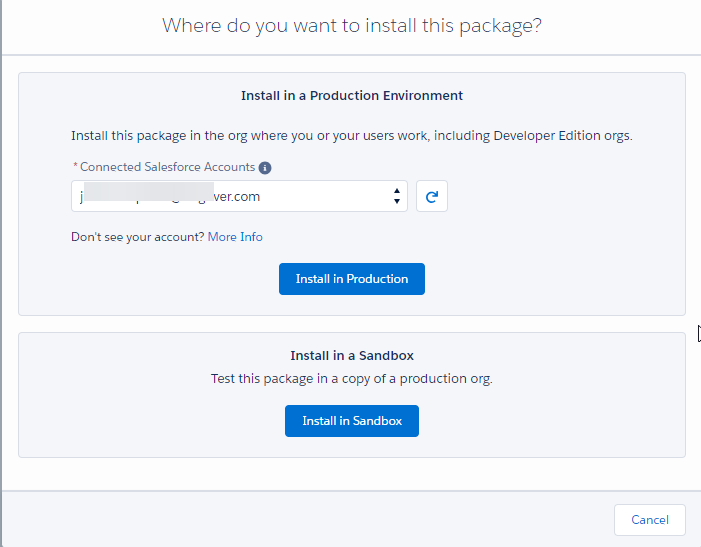The image size is (701, 547).
Task: Click 'Install this package in the org' description
Action: pyautogui.click(x=352, y=136)
